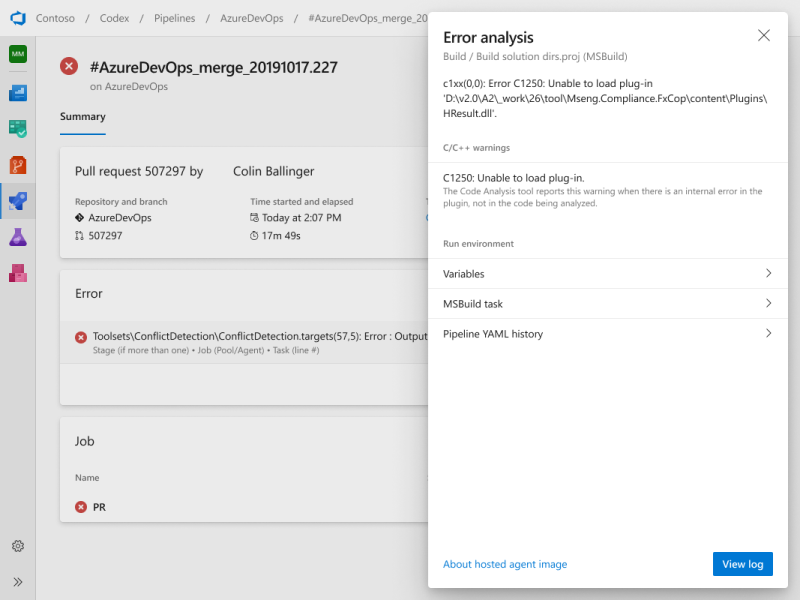Expand the MSBuild task row
The width and height of the screenshot is (800, 600).
[607, 304]
